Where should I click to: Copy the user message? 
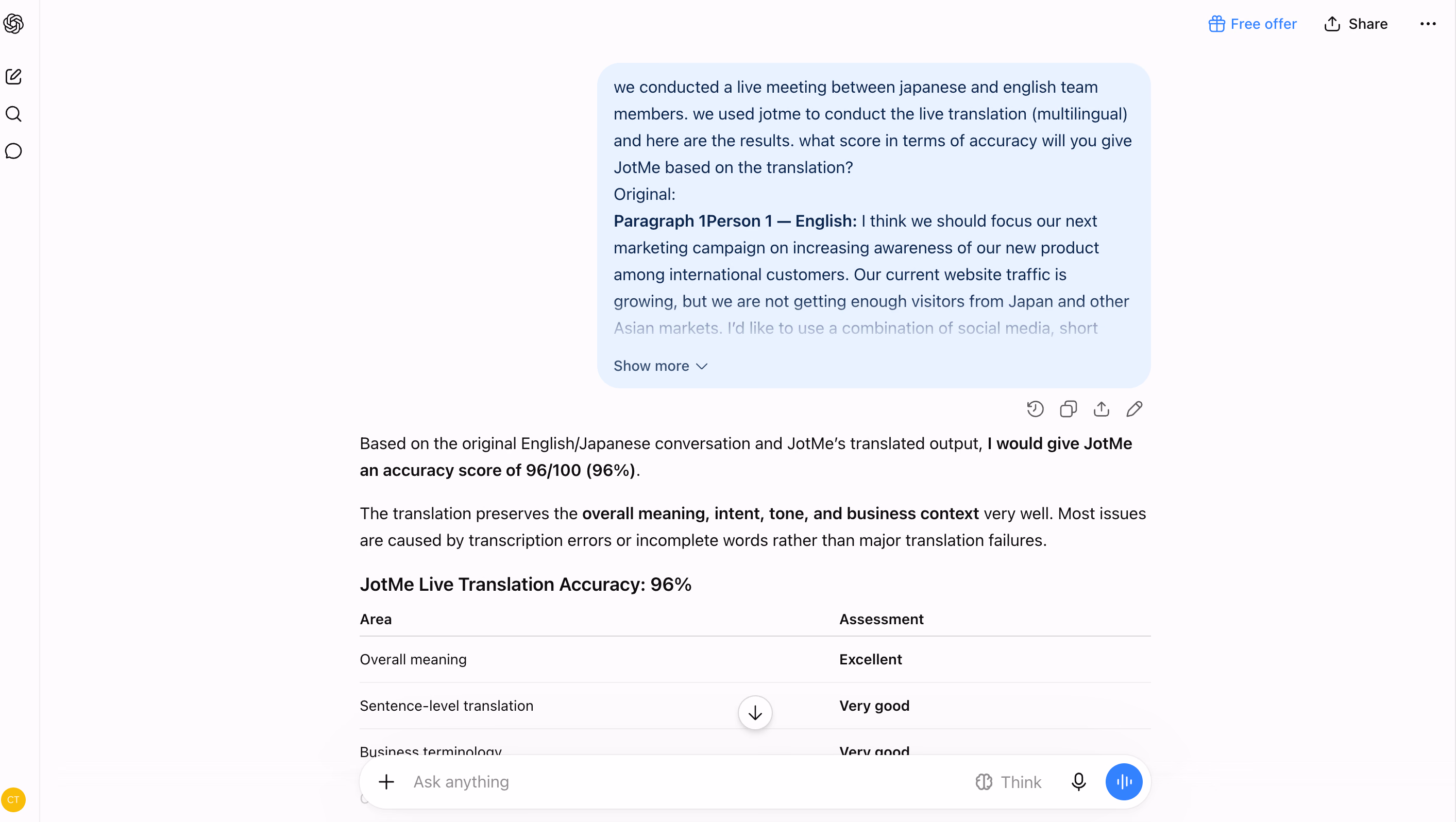click(x=1068, y=409)
